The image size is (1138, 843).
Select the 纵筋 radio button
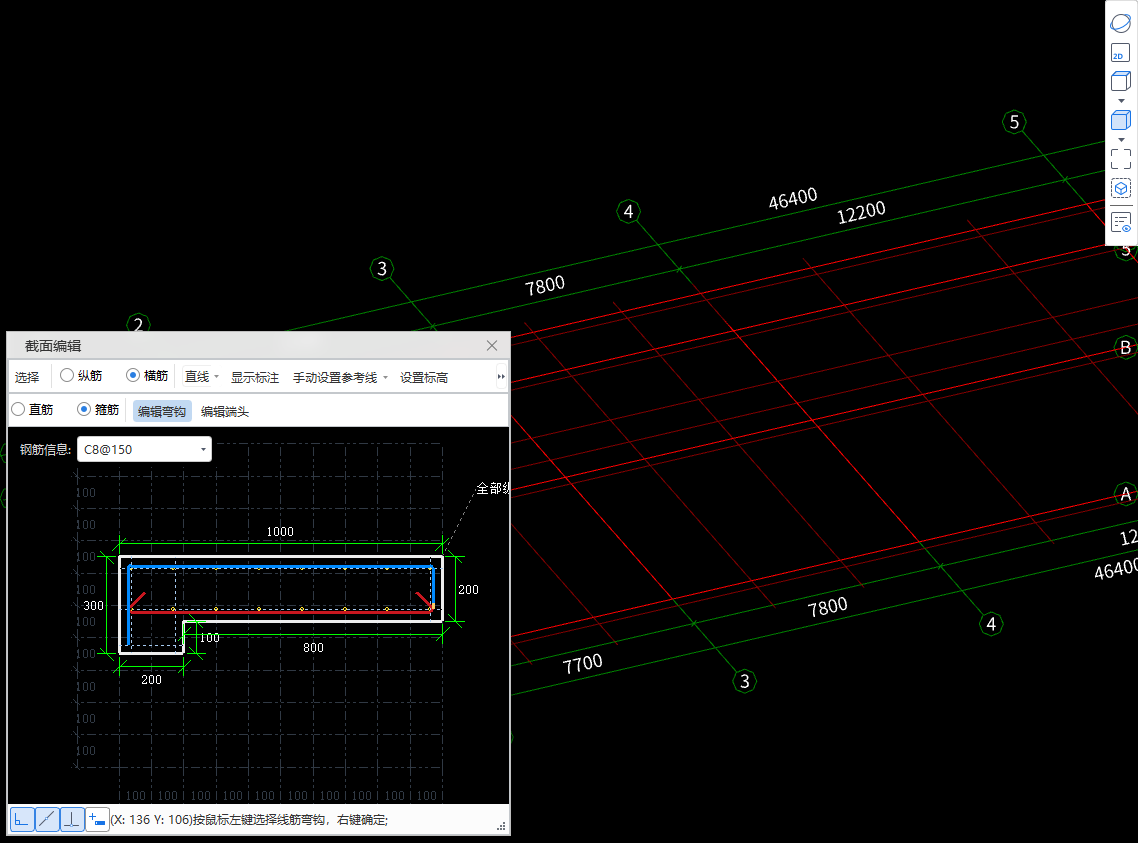(67, 375)
